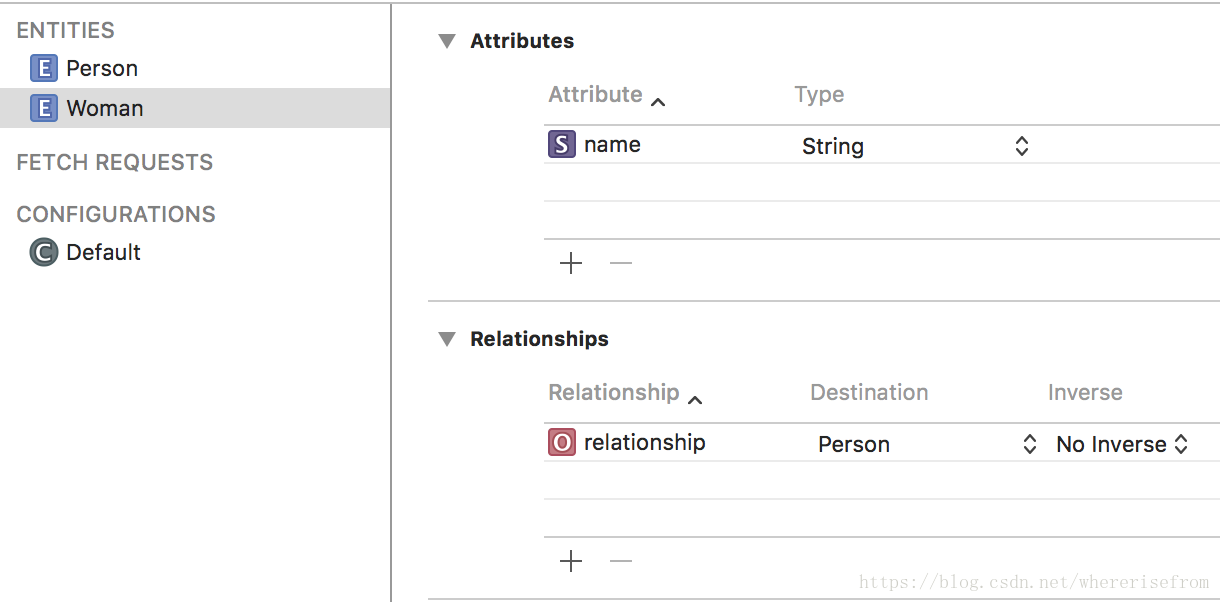Add a new attribute with plus button
Image resolution: width=1220 pixels, height=602 pixels.
click(571, 263)
